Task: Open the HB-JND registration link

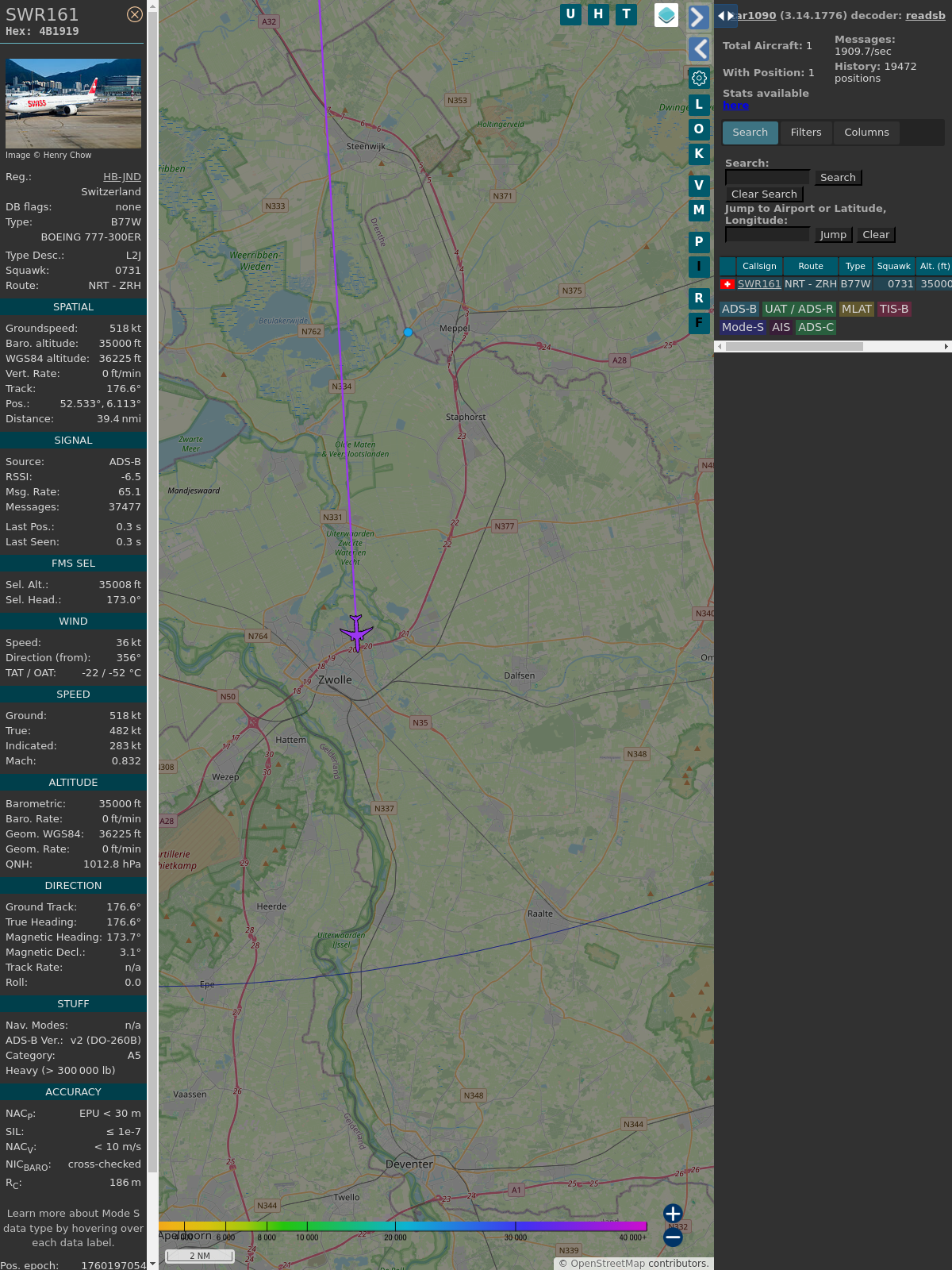Action: [x=122, y=177]
